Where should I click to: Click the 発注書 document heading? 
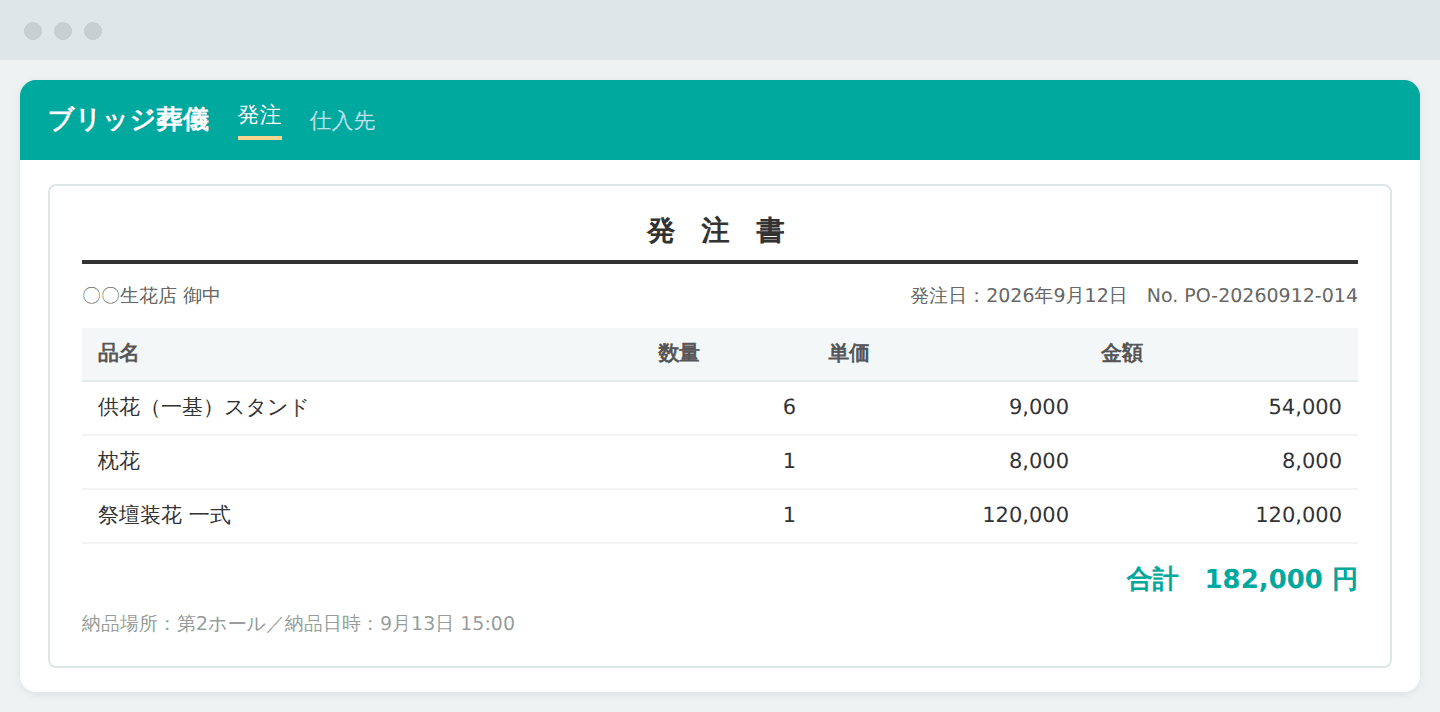click(x=719, y=231)
